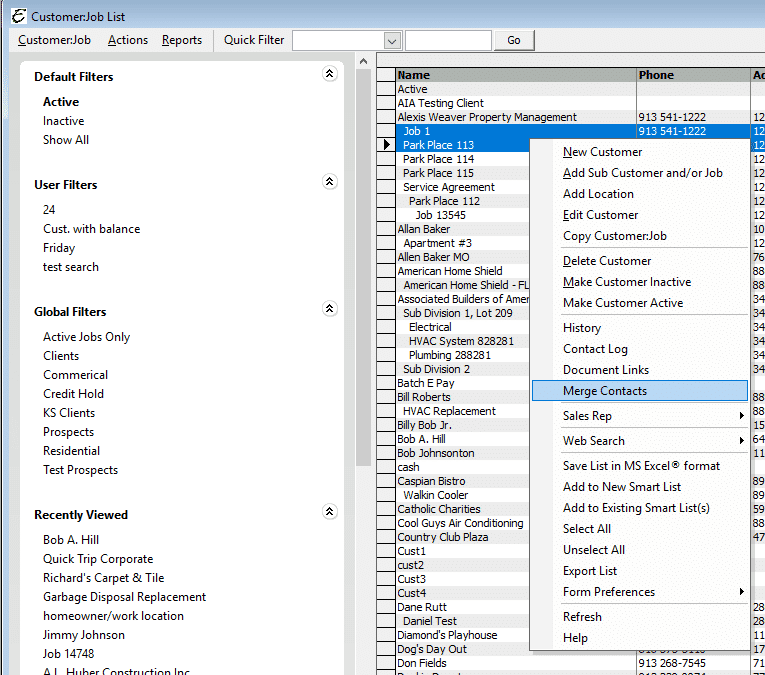The height and width of the screenshot is (675, 765).
Task: Open the Quick Filter dropdown
Action: 392,40
